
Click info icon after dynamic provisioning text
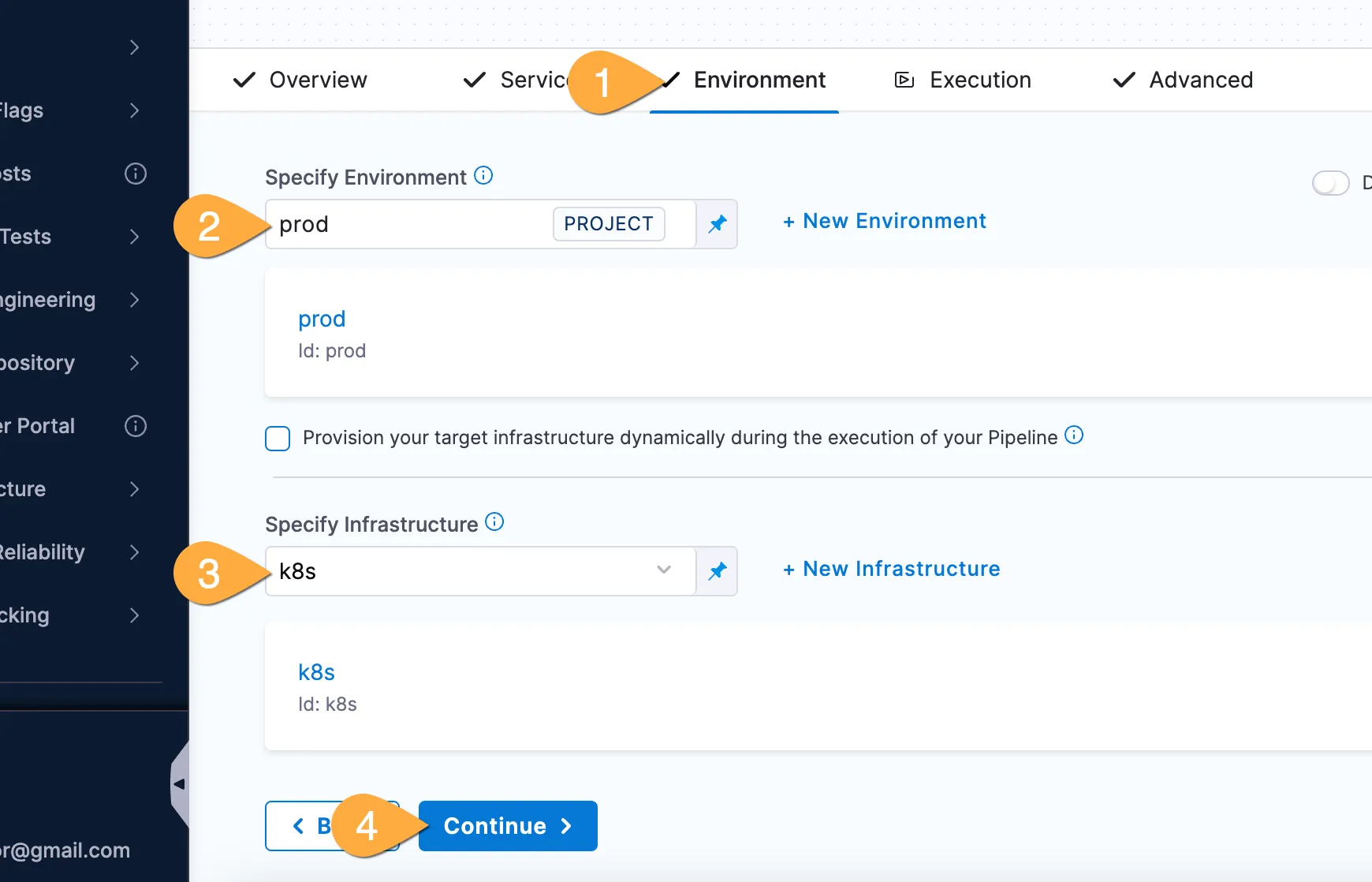coord(1074,435)
